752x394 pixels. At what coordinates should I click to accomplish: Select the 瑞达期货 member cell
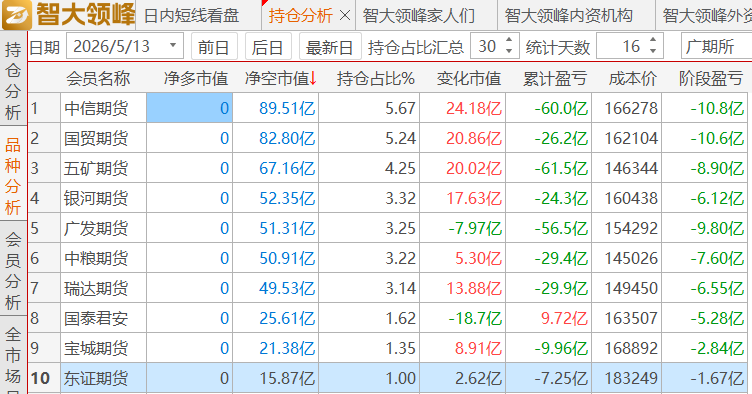click(103, 288)
